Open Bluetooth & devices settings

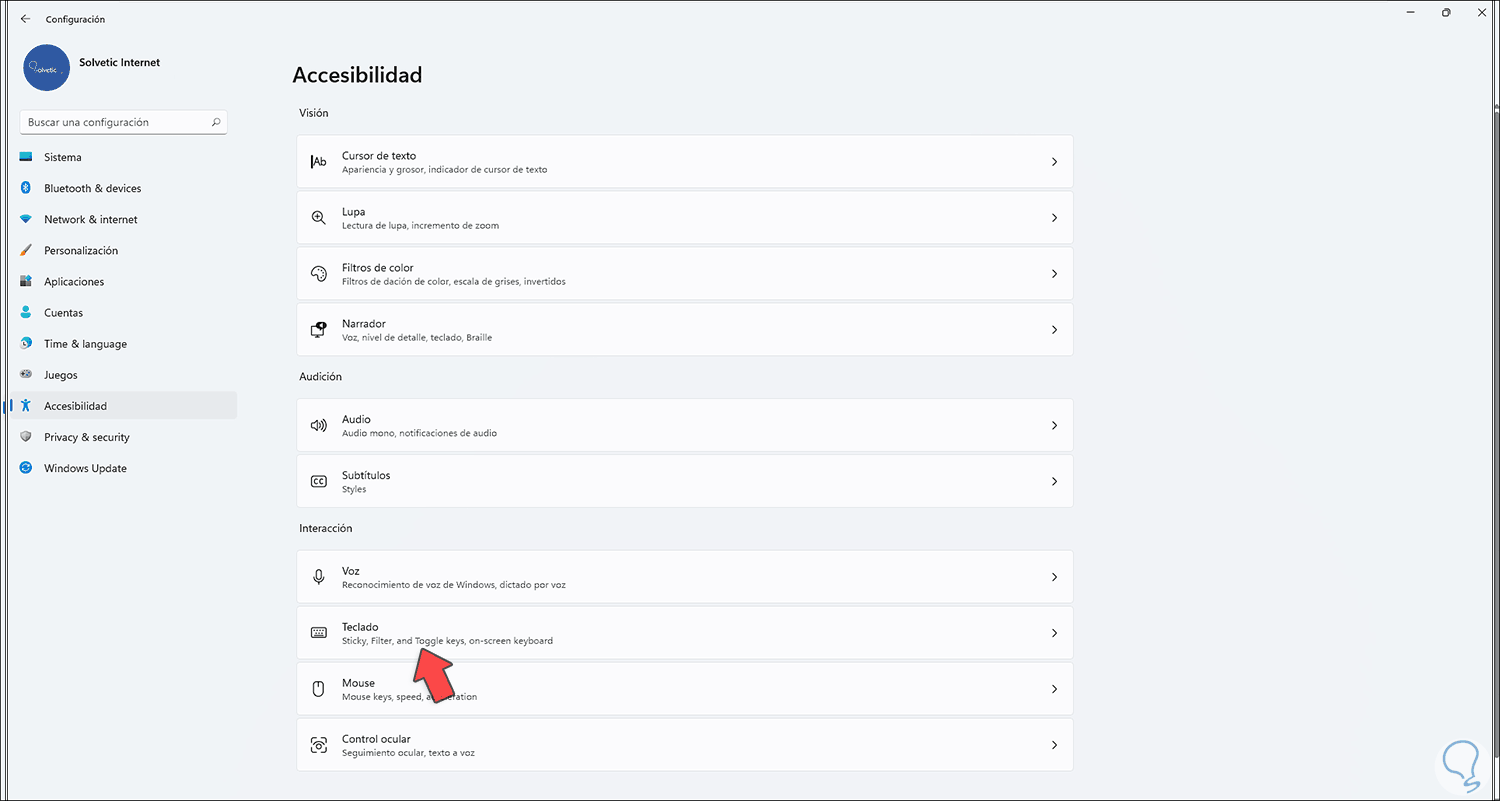(x=92, y=188)
